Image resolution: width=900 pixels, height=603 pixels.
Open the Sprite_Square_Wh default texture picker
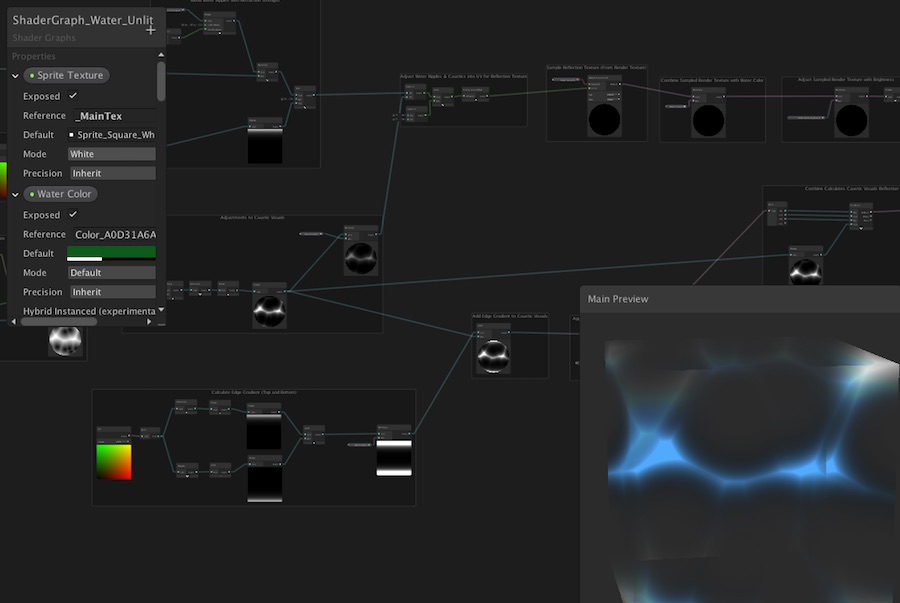pyautogui.click(x=111, y=135)
